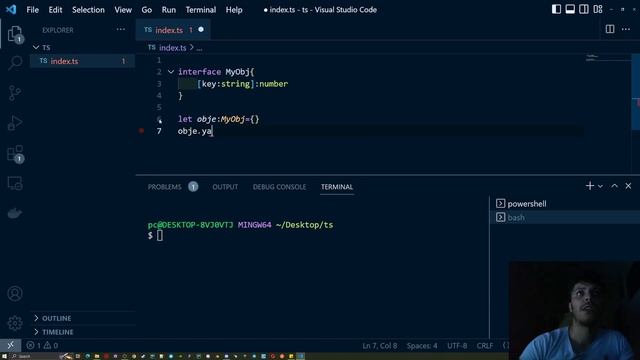Select the Terminal panel tab

337,187
